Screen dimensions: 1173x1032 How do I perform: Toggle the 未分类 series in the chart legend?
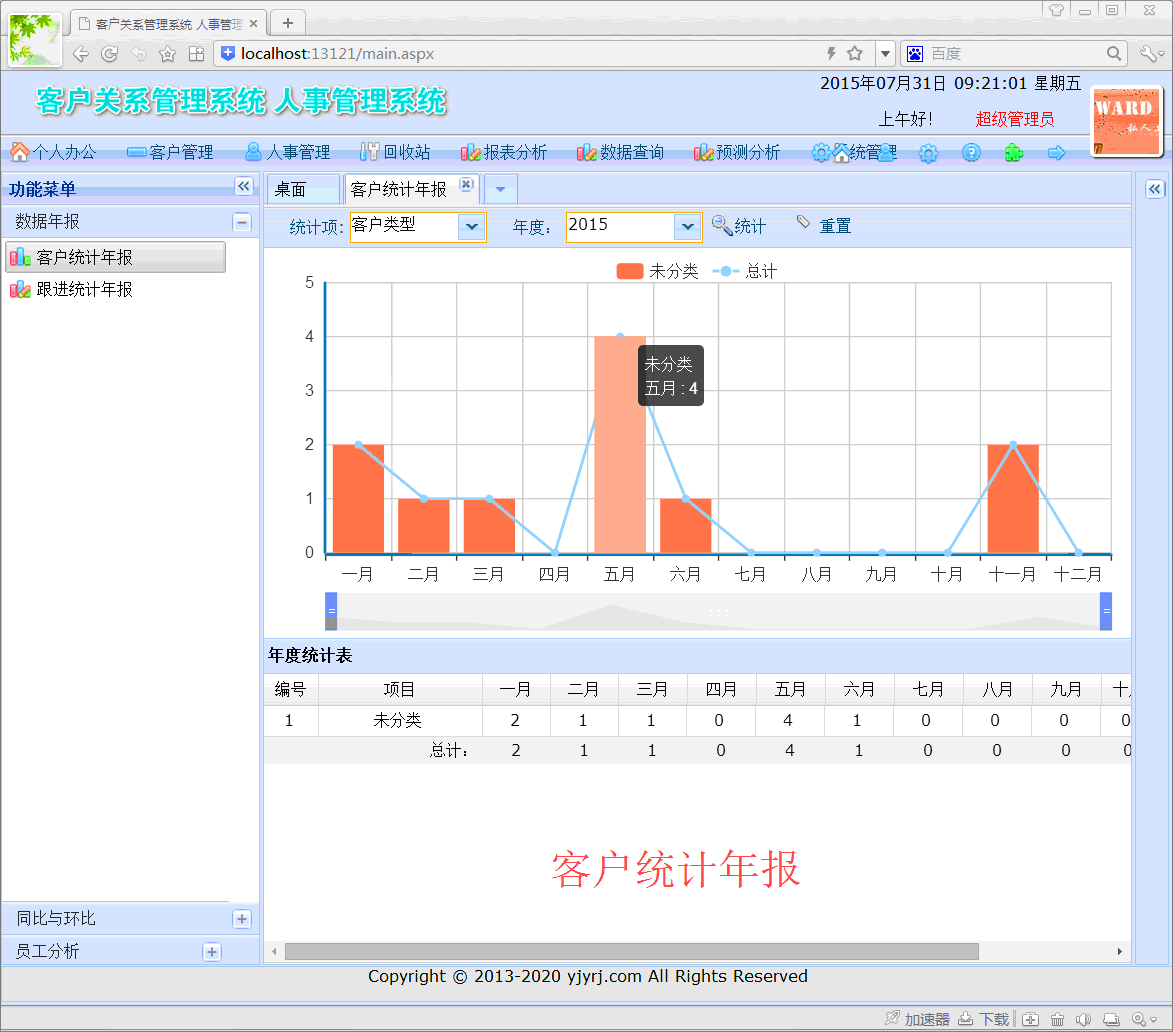pos(657,271)
